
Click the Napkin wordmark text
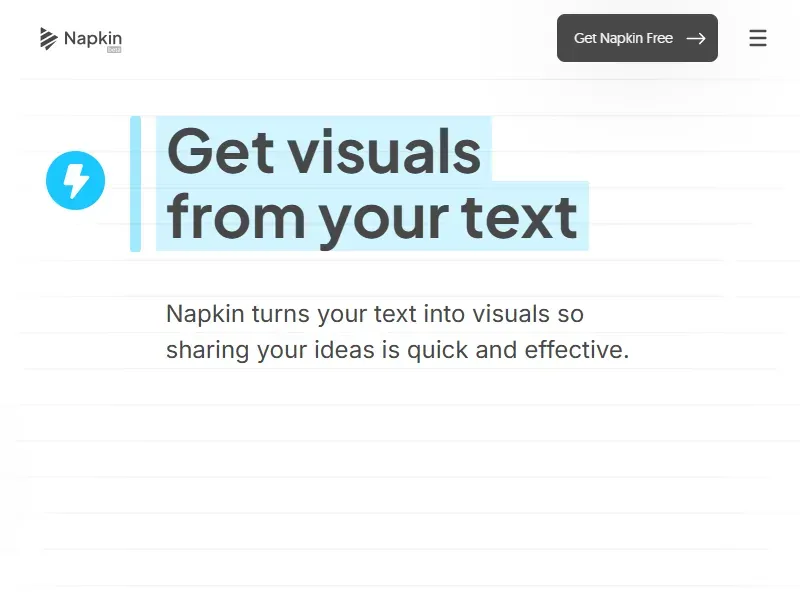coord(92,38)
